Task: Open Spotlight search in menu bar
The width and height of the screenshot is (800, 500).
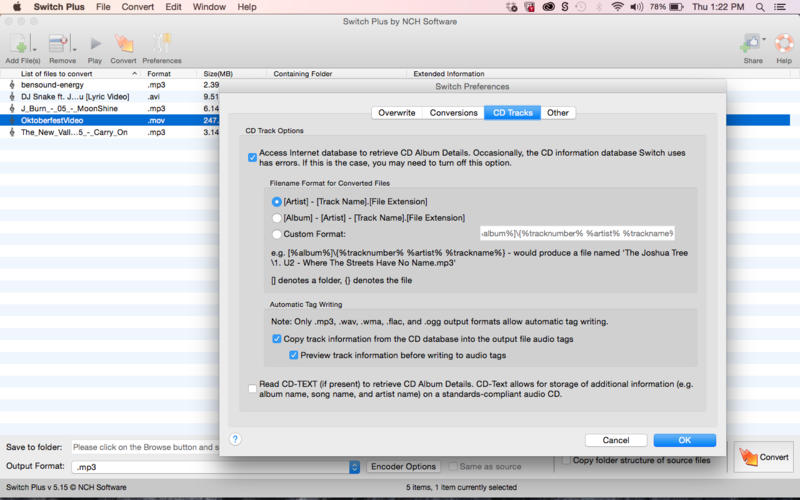Action: coord(760,7)
